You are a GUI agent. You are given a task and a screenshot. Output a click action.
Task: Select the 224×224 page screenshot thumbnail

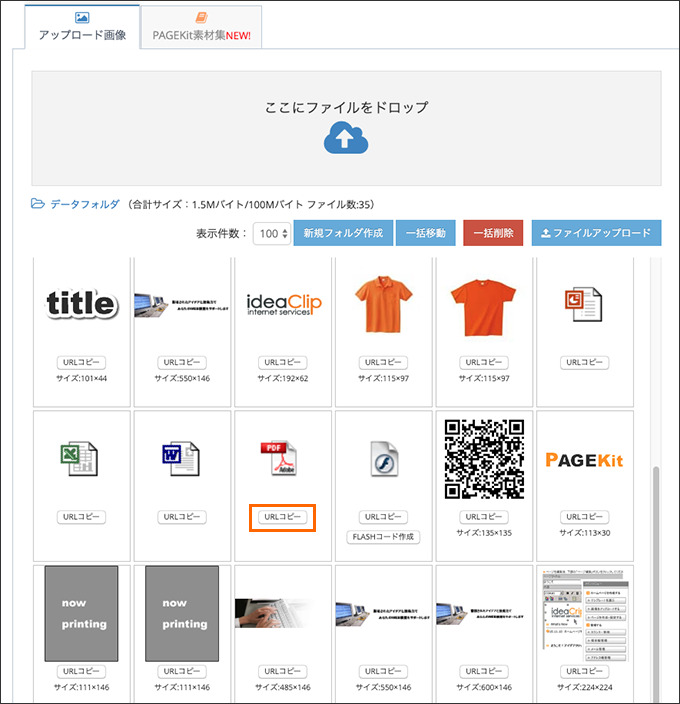(585, 615)
